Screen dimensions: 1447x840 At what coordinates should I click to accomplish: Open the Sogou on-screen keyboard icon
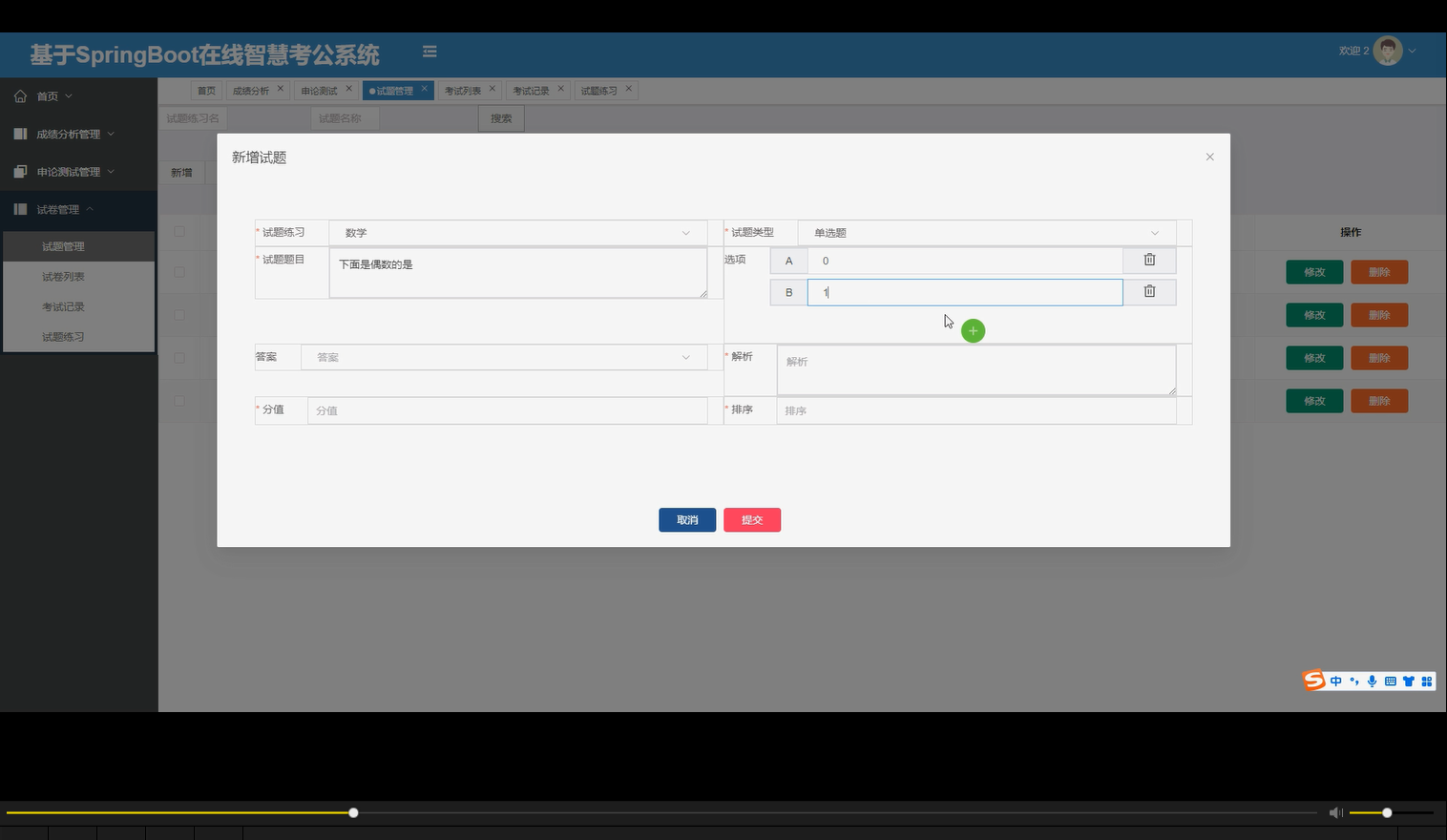pyautogui.click(x=1390, y=681)
